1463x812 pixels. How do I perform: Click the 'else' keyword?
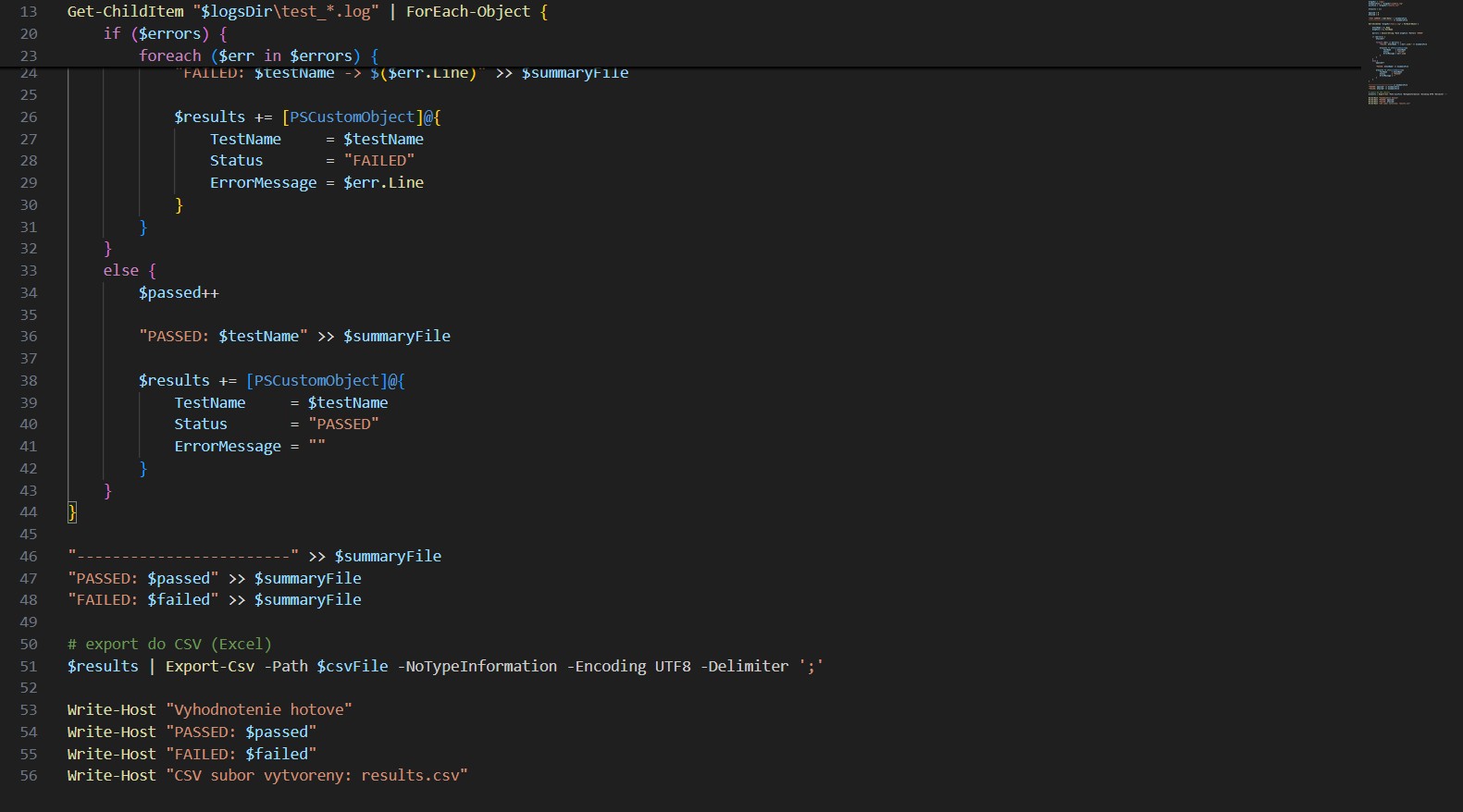click(120, 271)
